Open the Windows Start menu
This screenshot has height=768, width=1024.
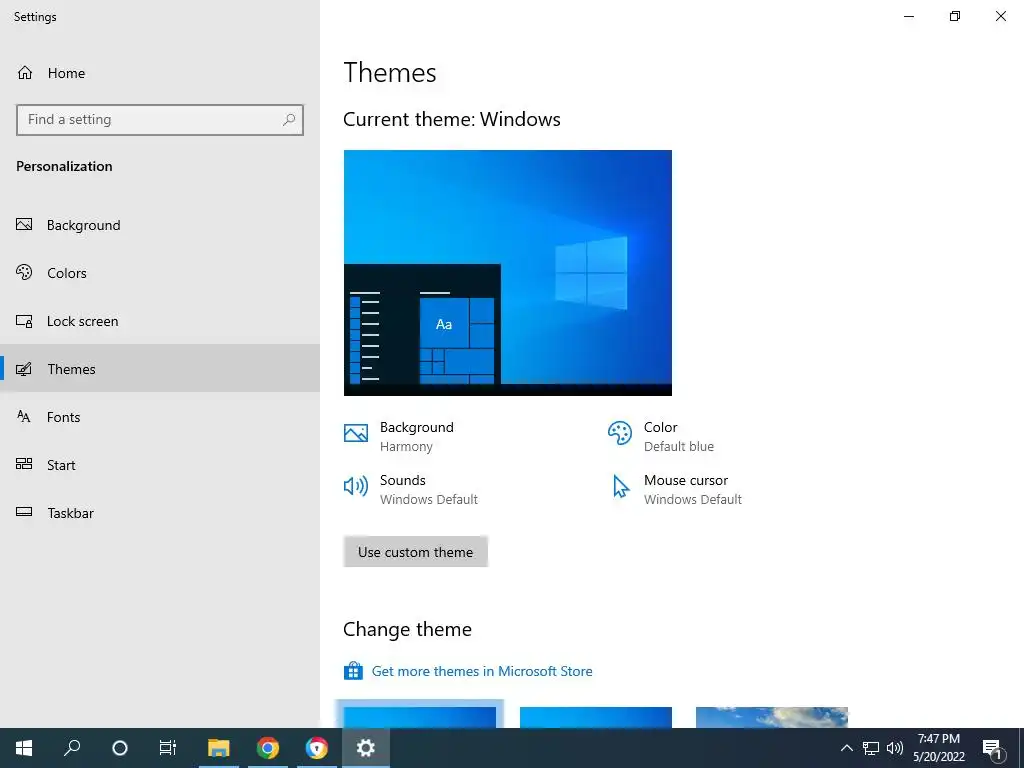[x=24, y=748]
